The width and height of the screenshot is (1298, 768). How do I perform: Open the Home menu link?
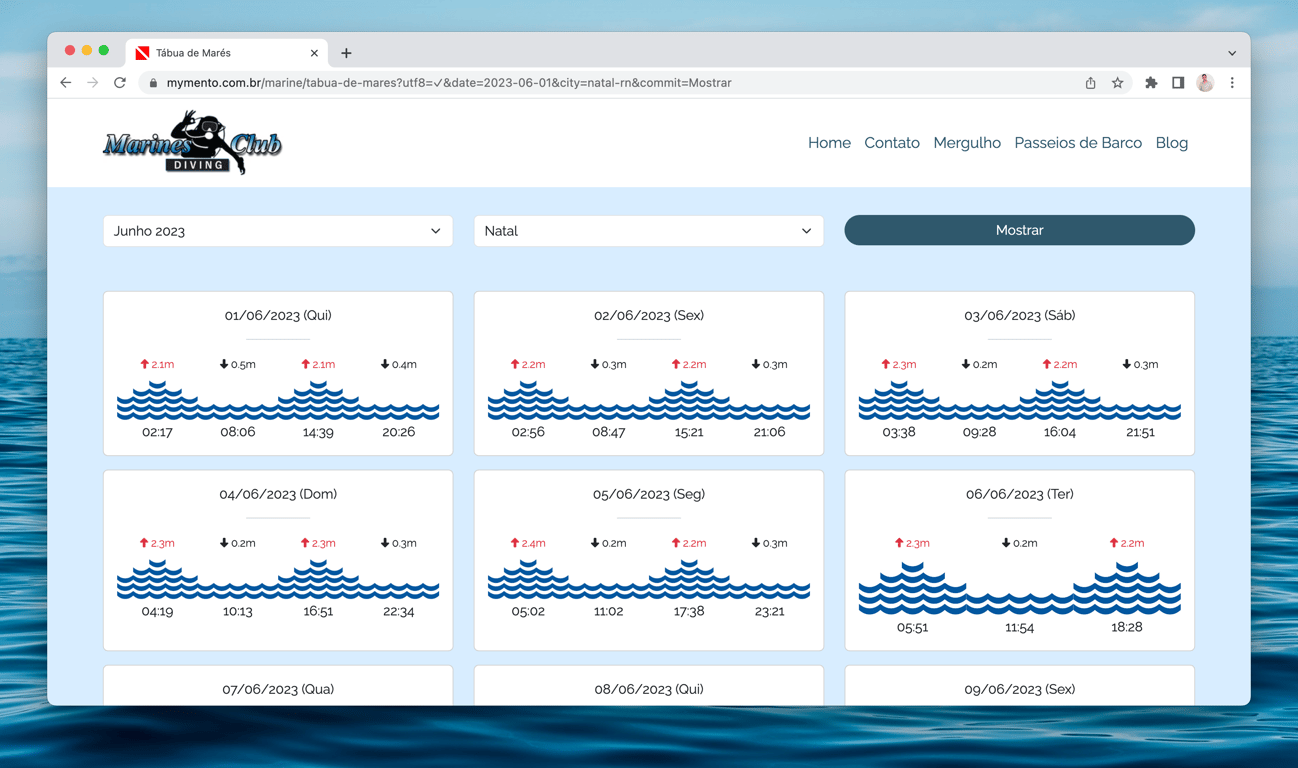coord(829,143)
